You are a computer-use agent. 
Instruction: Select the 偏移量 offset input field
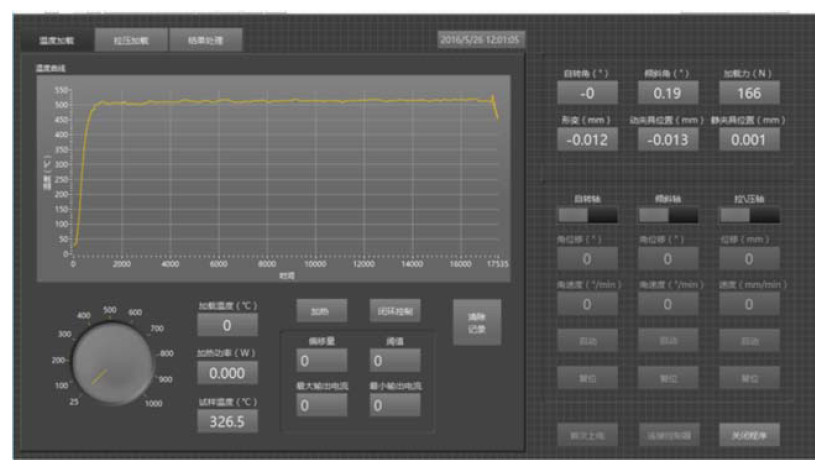[x=321, y=360]
